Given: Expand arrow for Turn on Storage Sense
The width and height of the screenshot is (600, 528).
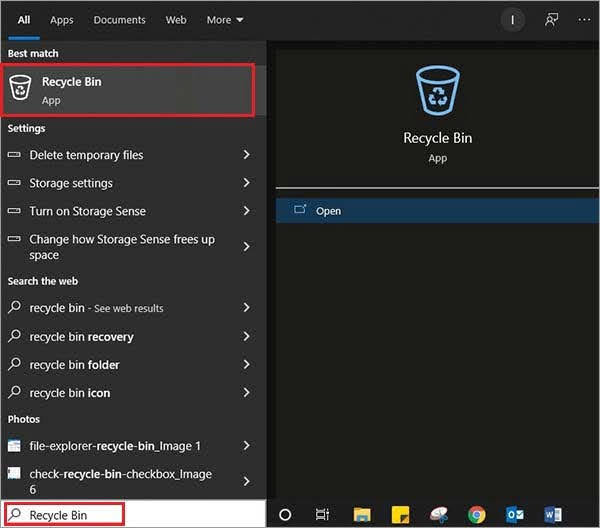Looking at the screenshot, I should [246, 211].
